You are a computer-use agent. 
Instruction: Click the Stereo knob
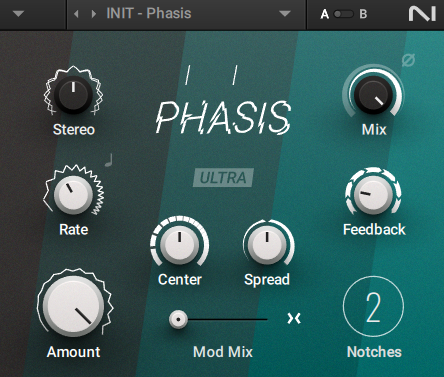(x=73, y=94)
